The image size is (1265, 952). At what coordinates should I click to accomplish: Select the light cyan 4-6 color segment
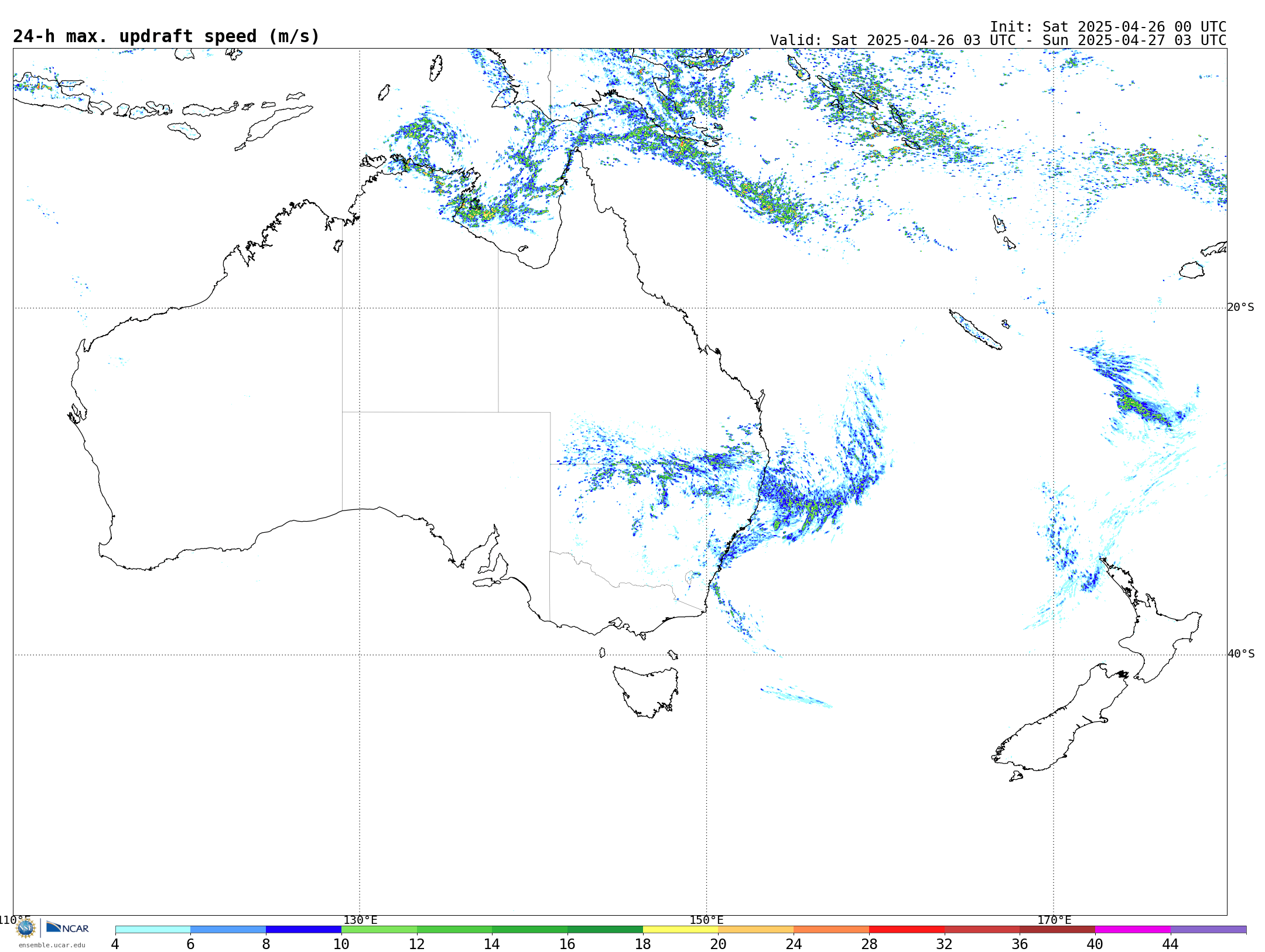(153, 930)
